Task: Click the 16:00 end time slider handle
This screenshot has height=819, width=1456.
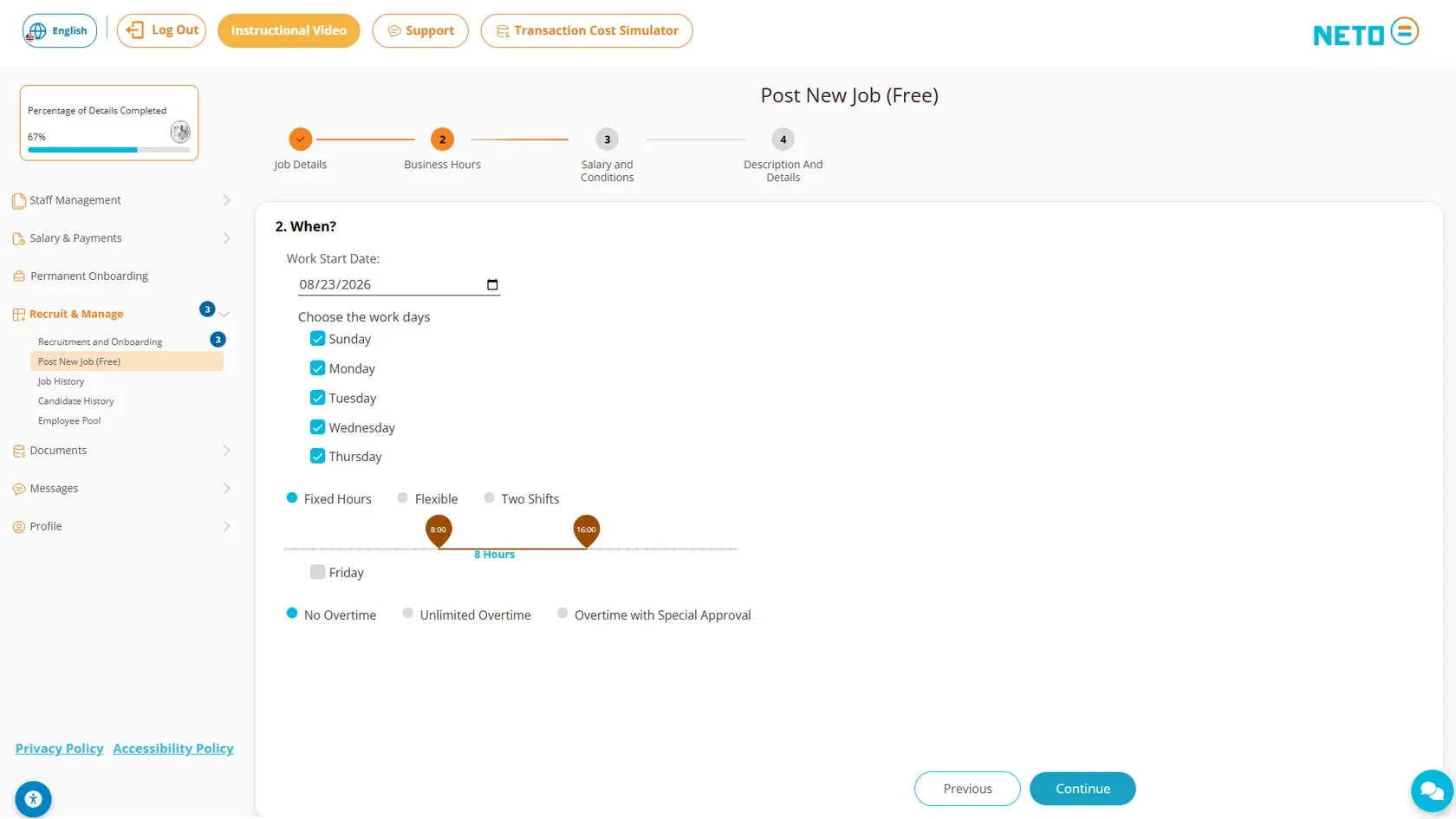Action: click(x=587, y=530)
